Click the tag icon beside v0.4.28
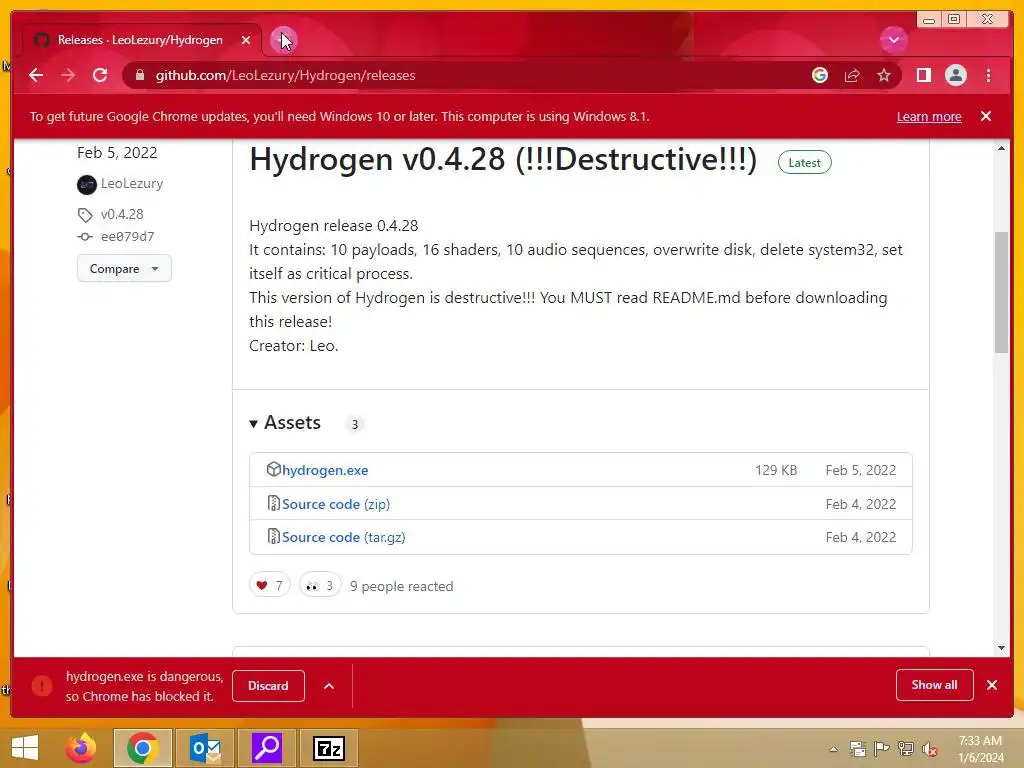The width and height of the screenshot is (1024, 768). tap(85, 215)
